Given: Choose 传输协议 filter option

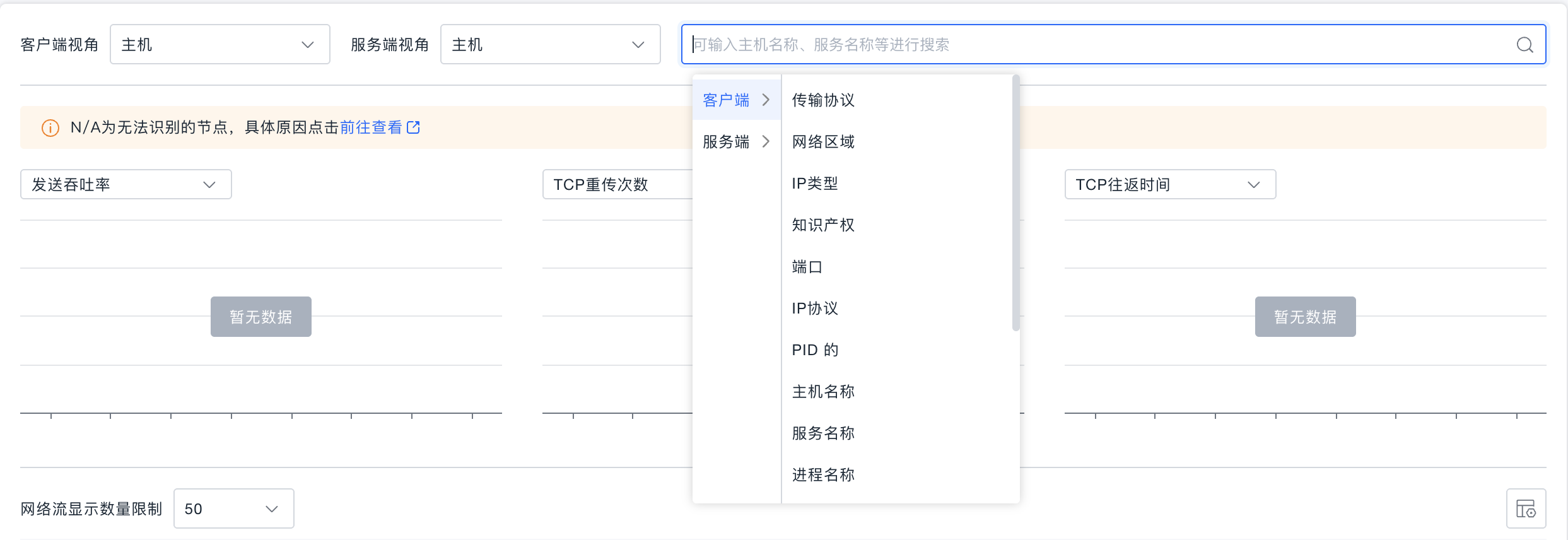Looking at the screenshot, I should pos(823,100).
